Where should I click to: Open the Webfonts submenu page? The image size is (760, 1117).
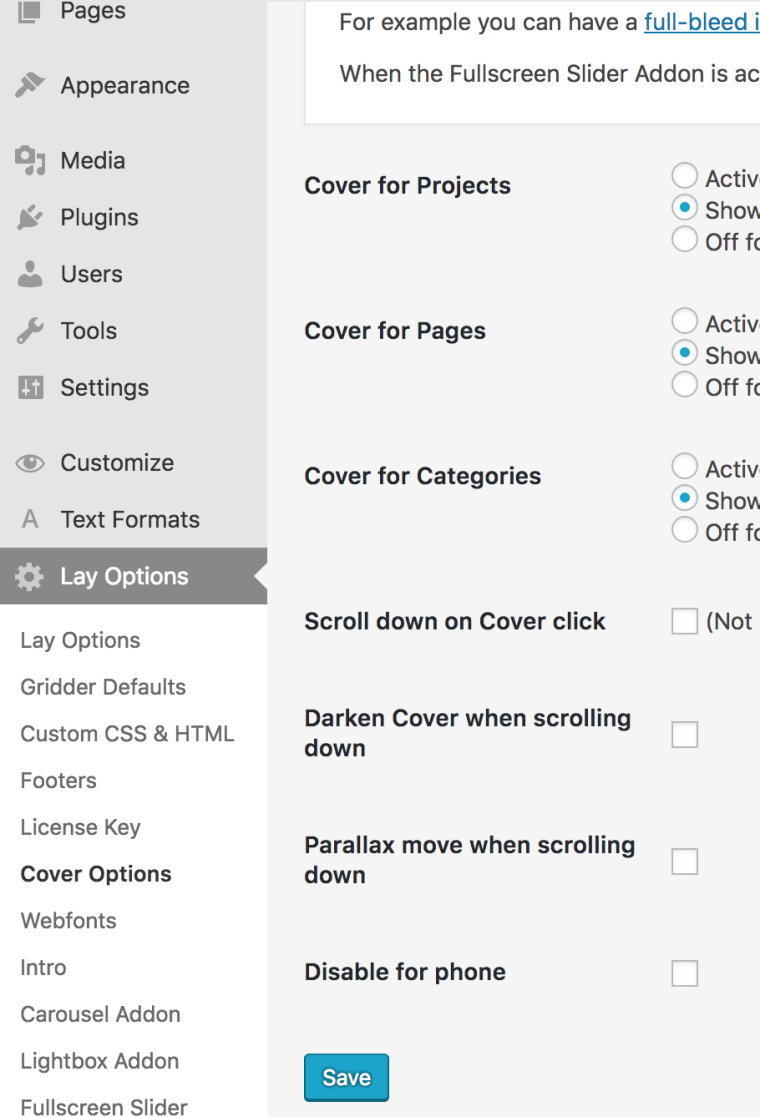pos(68,921)
